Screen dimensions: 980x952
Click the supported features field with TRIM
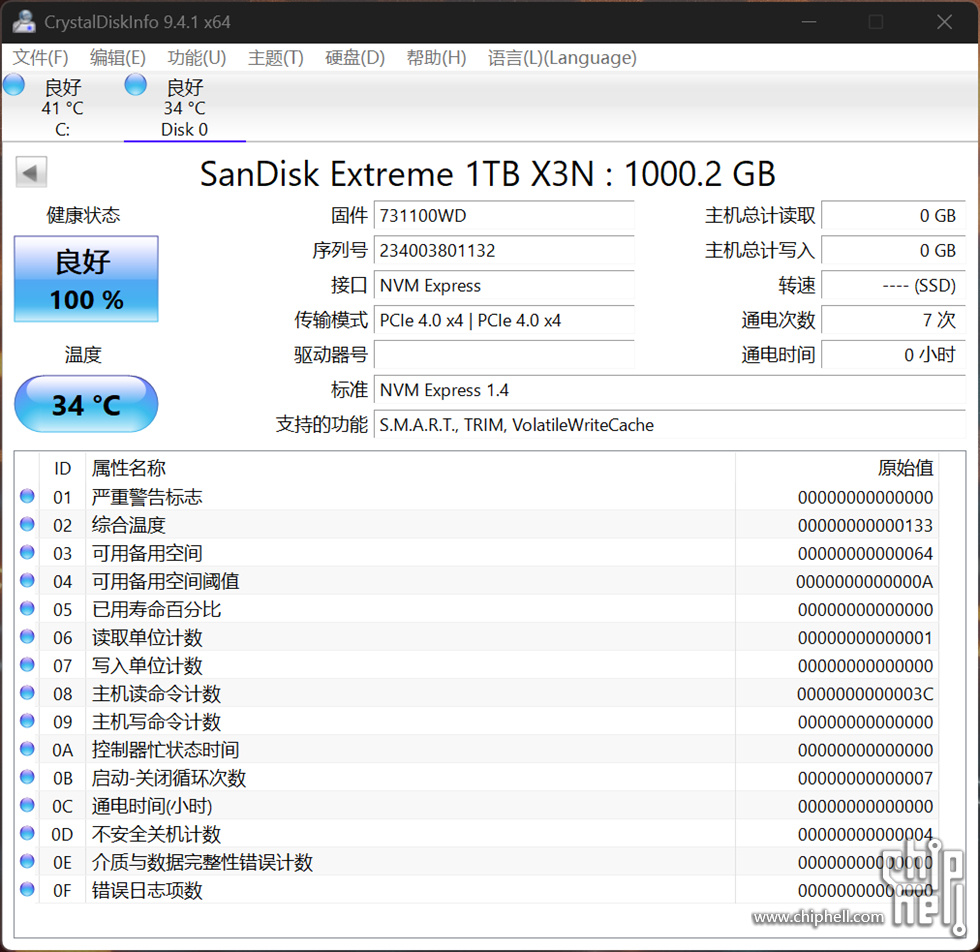point(670,425)
